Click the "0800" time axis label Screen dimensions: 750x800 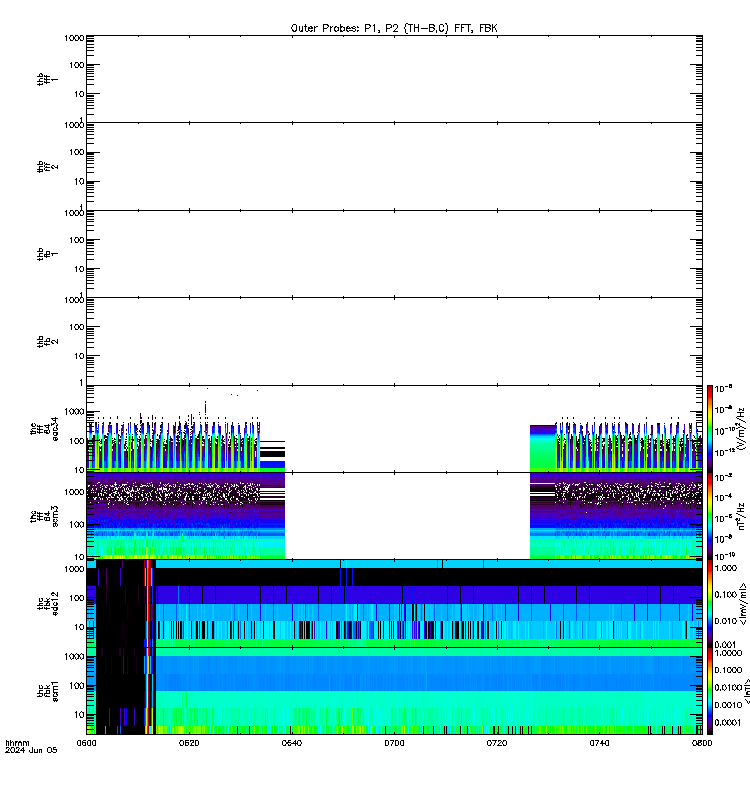(x=702, y=743)
